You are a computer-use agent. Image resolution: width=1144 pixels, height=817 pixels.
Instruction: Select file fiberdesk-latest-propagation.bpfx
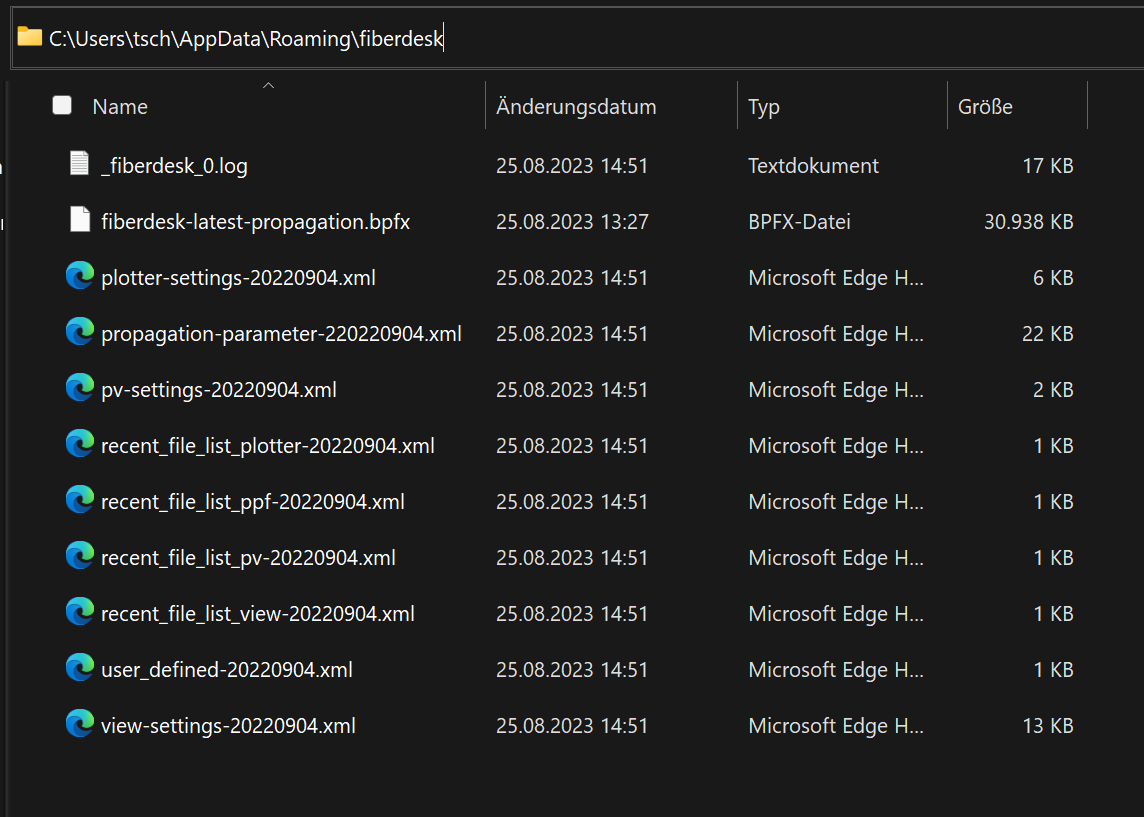pyautogui.click(x=255, y=222)
